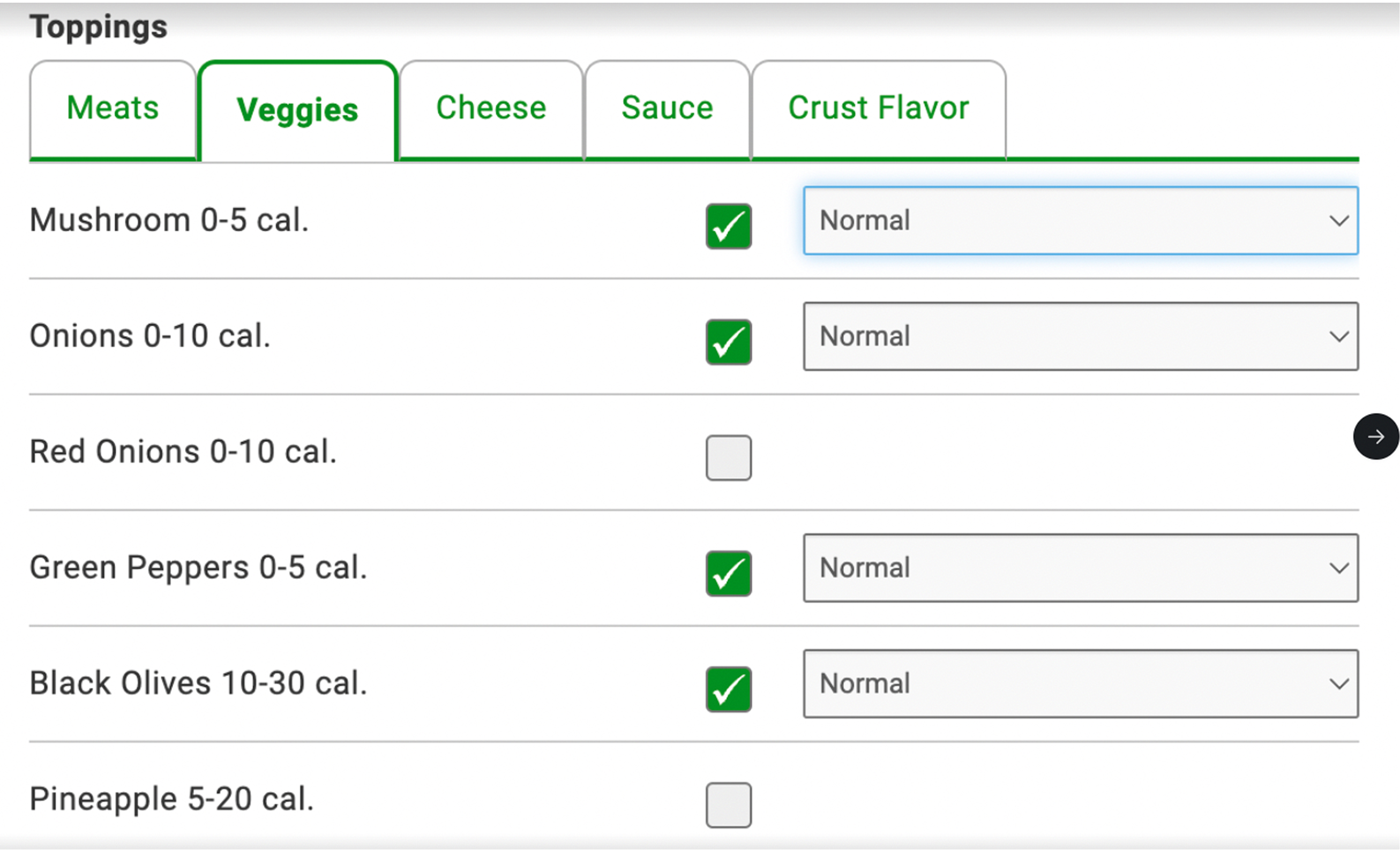Click the active Veggies tab
1400x850 pixels.
[298, 110]
